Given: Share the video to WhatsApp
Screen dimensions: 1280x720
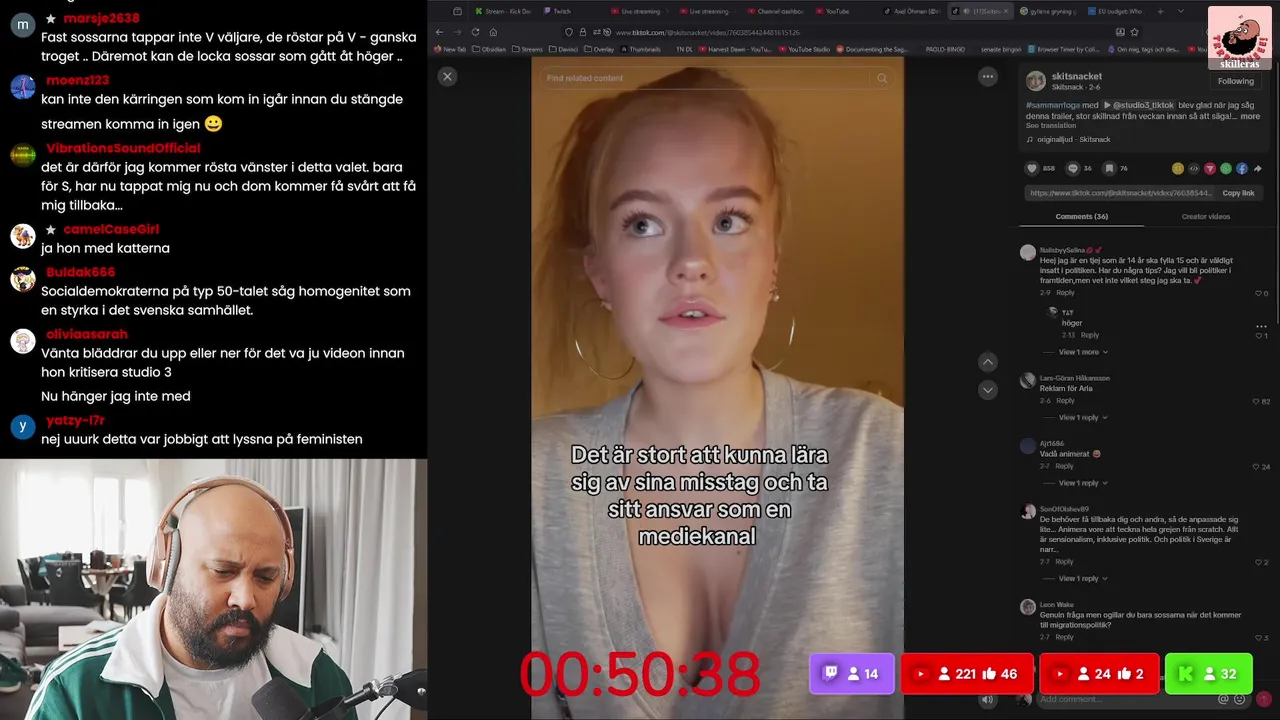Looking at the screenshot, I should pos(1226,168).
